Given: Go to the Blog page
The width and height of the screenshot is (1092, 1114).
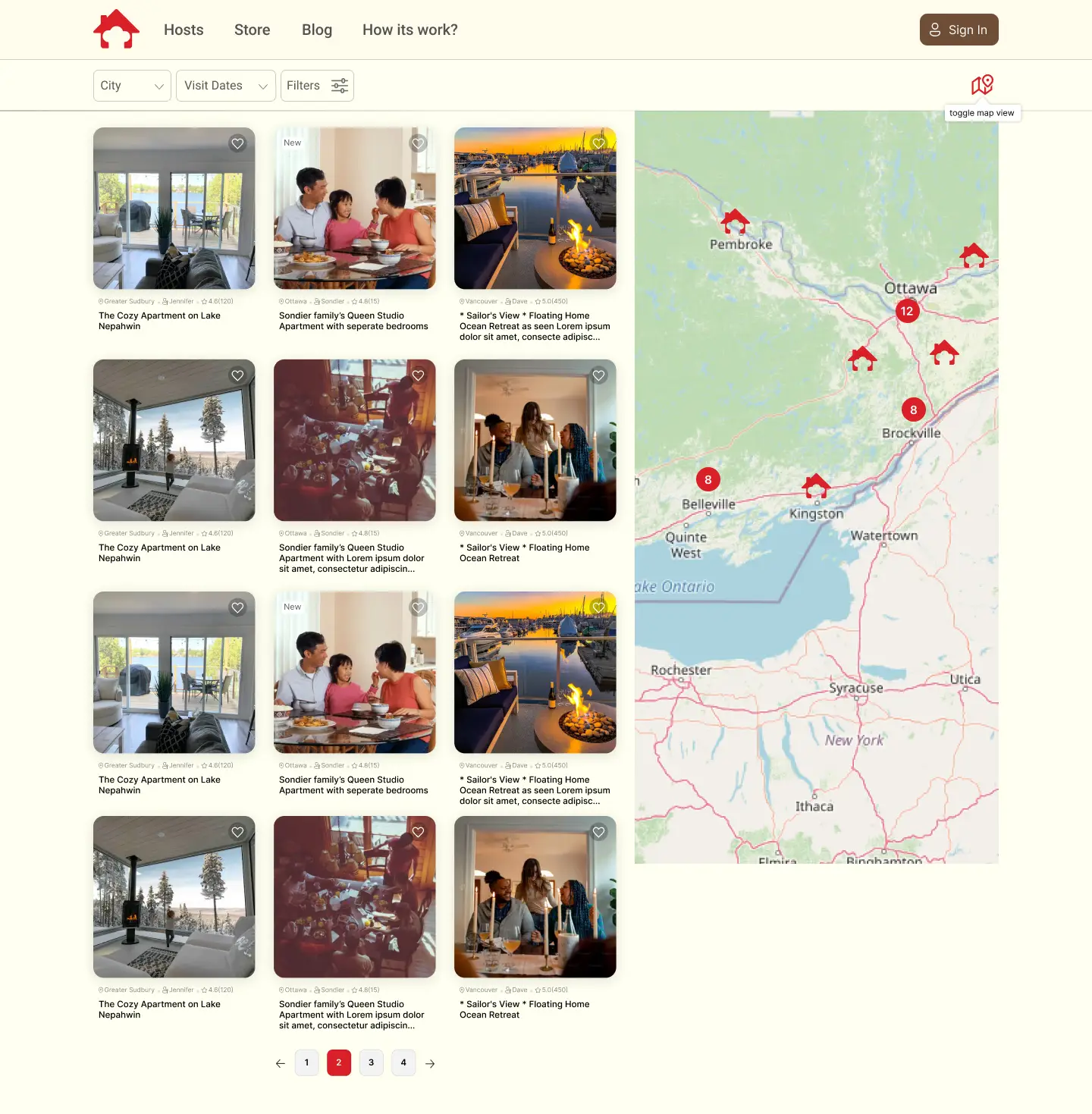Looking at the screenshot, I should (317, 30).
